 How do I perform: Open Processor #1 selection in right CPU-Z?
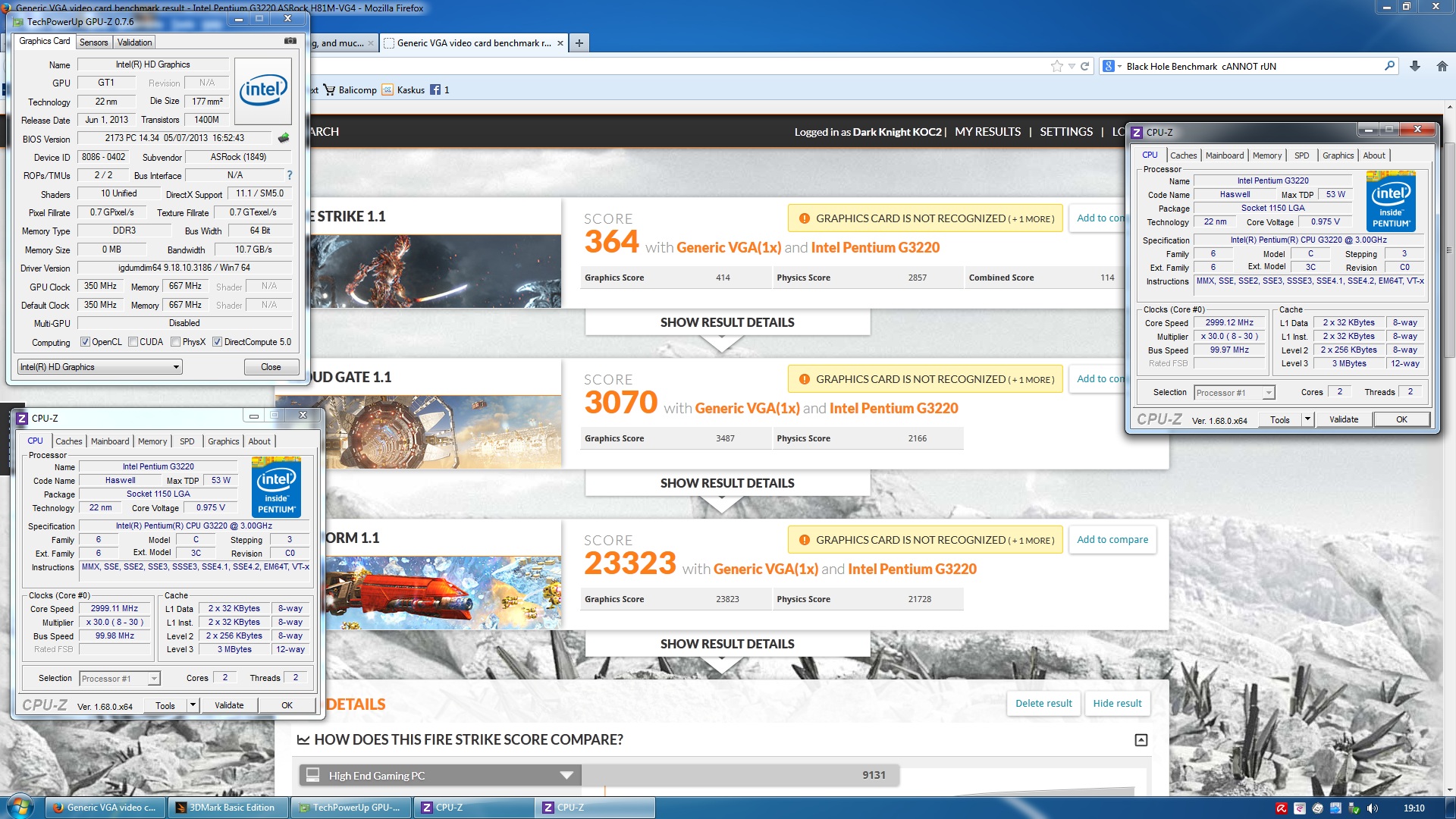(1235, 393)
